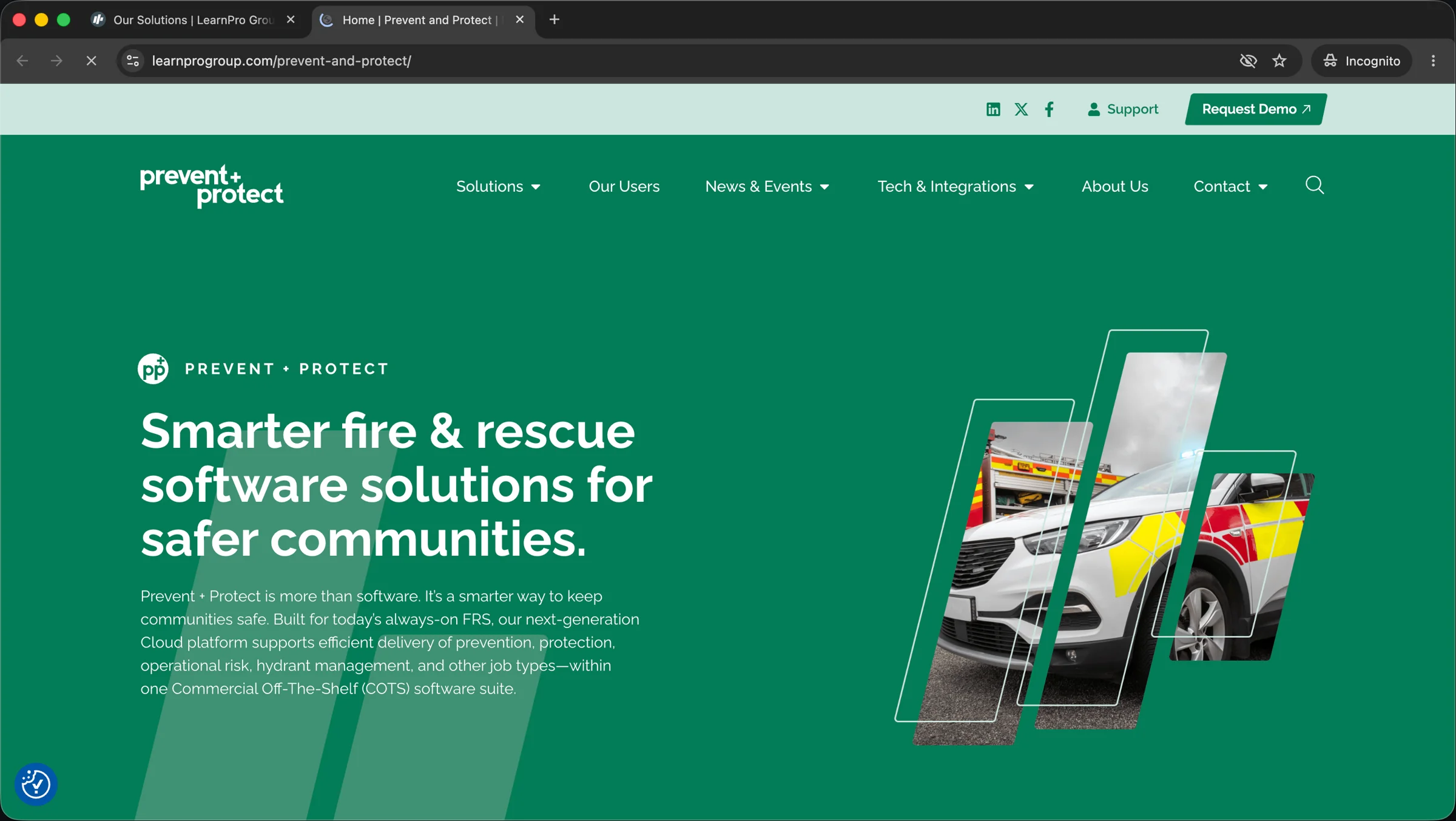
Task: Open the Facebook social icon
Action: point(1050,109)
